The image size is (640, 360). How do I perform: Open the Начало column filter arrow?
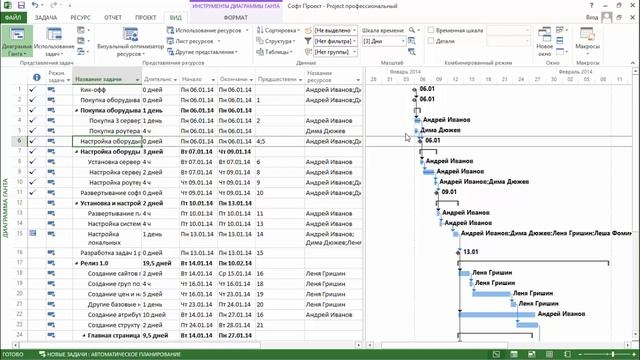213,80
